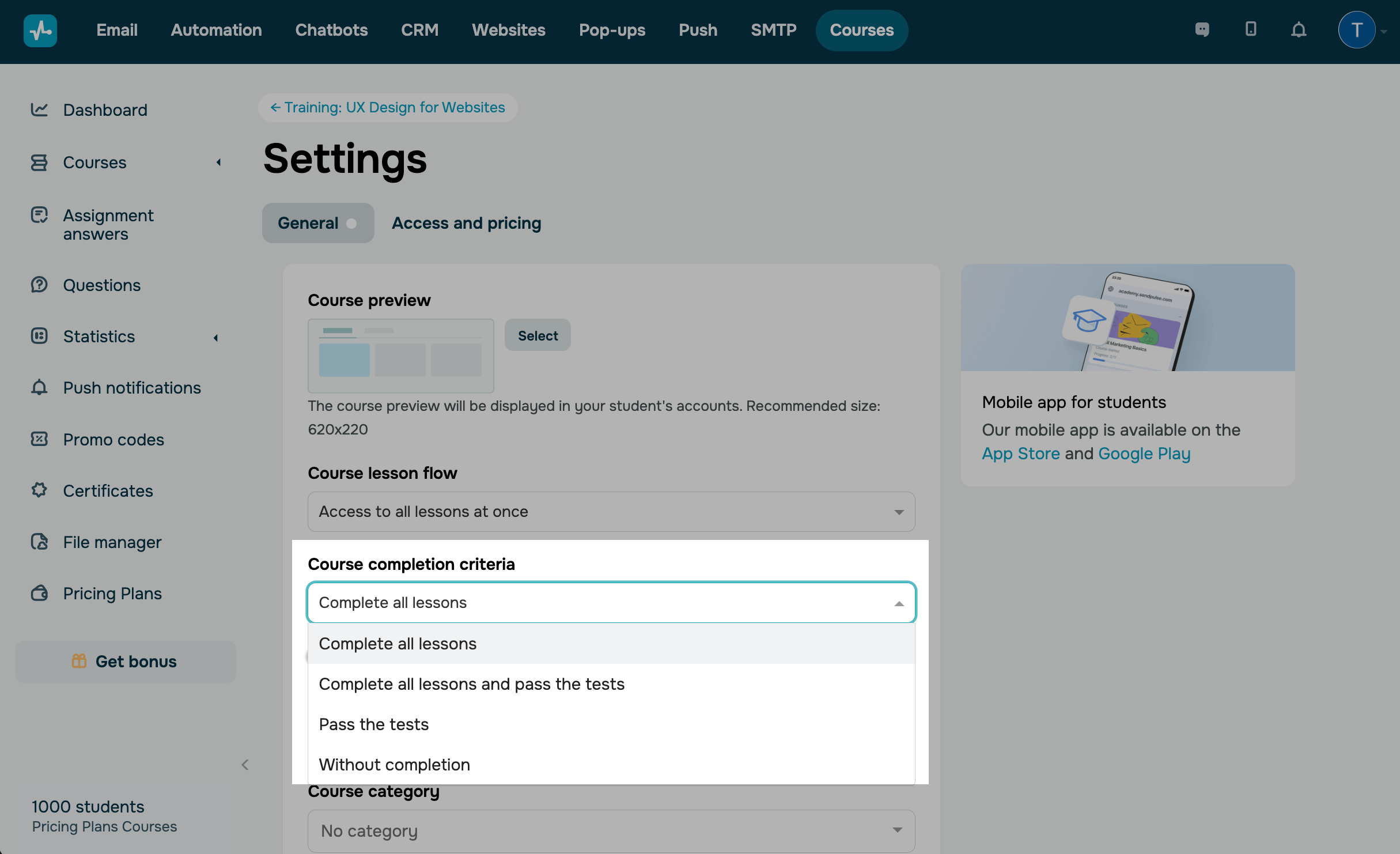Image resolution: width=1400 pixels, height=854 pixels.
Task: Follow the Google Play link
Action: [1144, 454]
